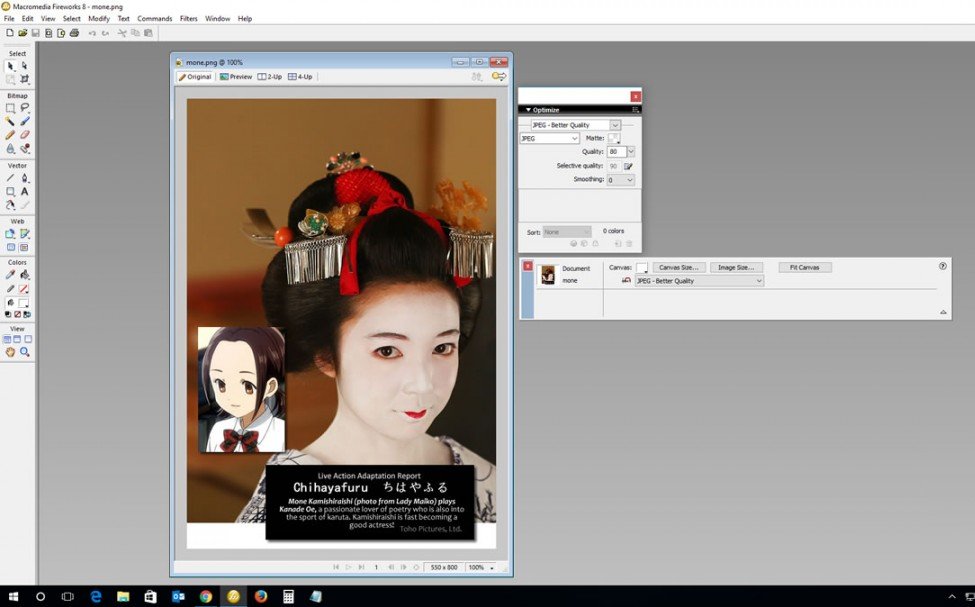Click the Canvas Size button

tap(678, 267)
